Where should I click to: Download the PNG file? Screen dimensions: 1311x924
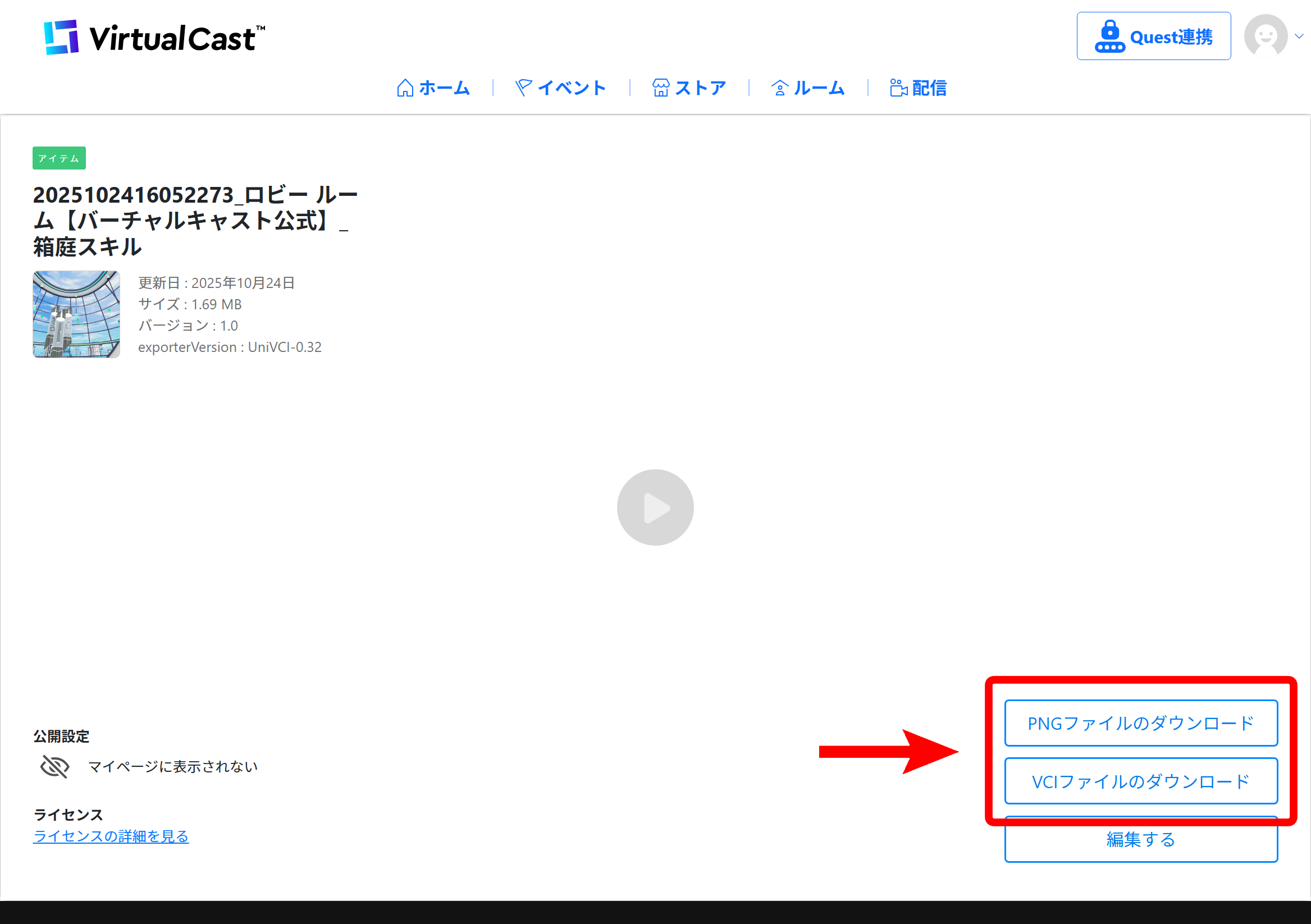coord(1140,723)
